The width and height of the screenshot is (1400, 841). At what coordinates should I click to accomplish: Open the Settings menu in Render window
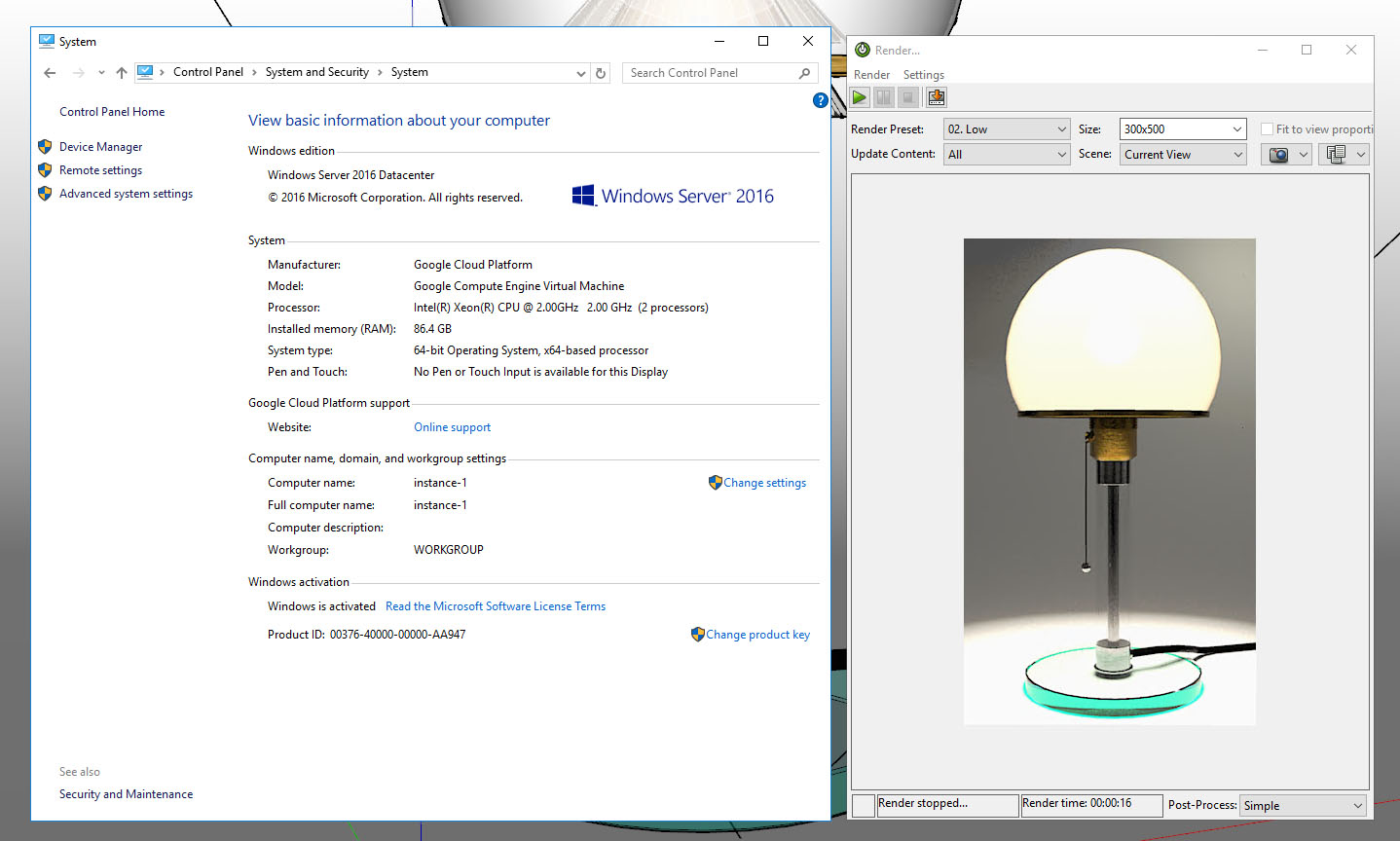(x=923, y=75)
